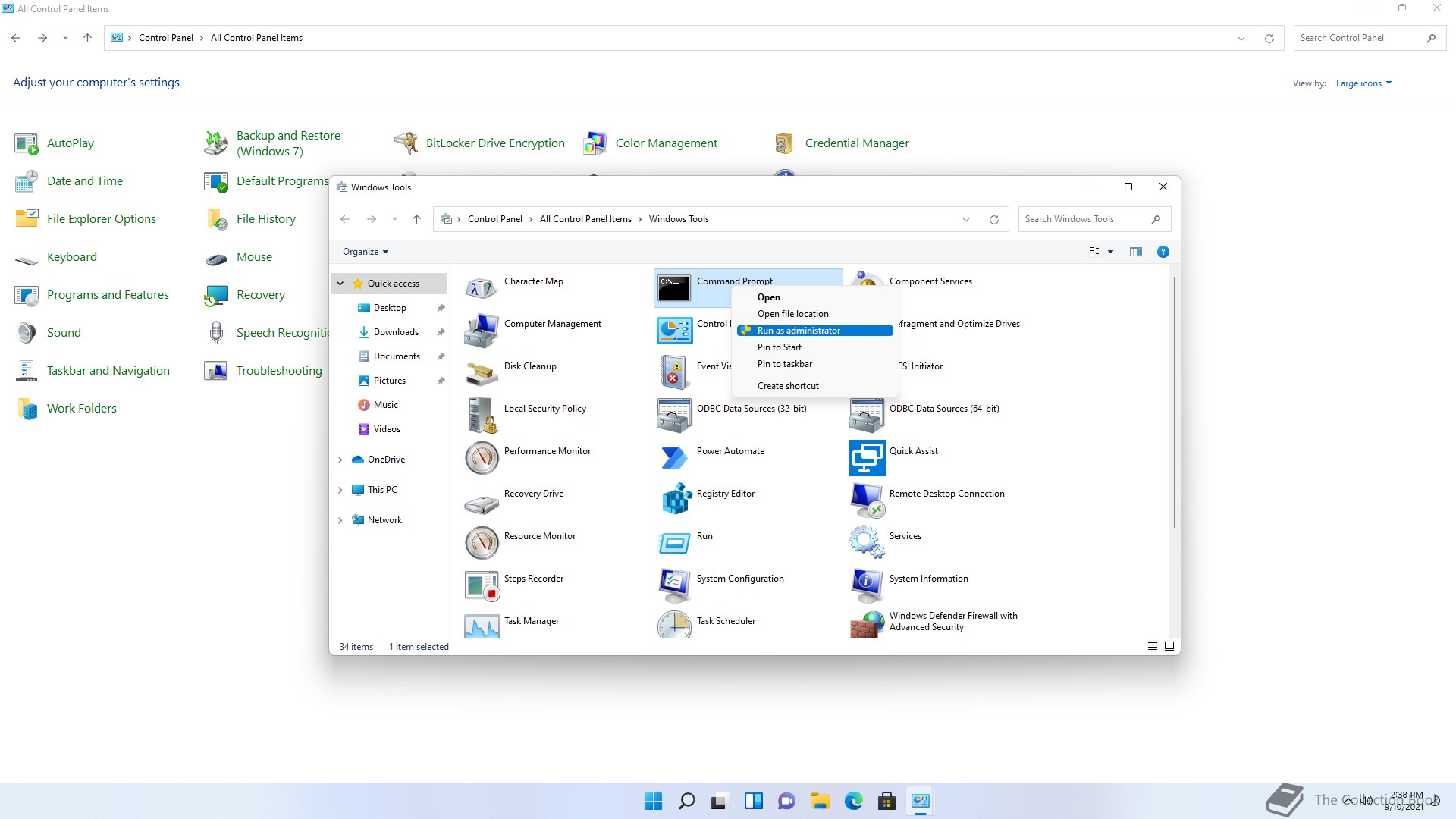Open Windows Defender Firewall with Advanced Security icon
The height and width of the screenshot is (819, 1456).
[x=867, y=625]
